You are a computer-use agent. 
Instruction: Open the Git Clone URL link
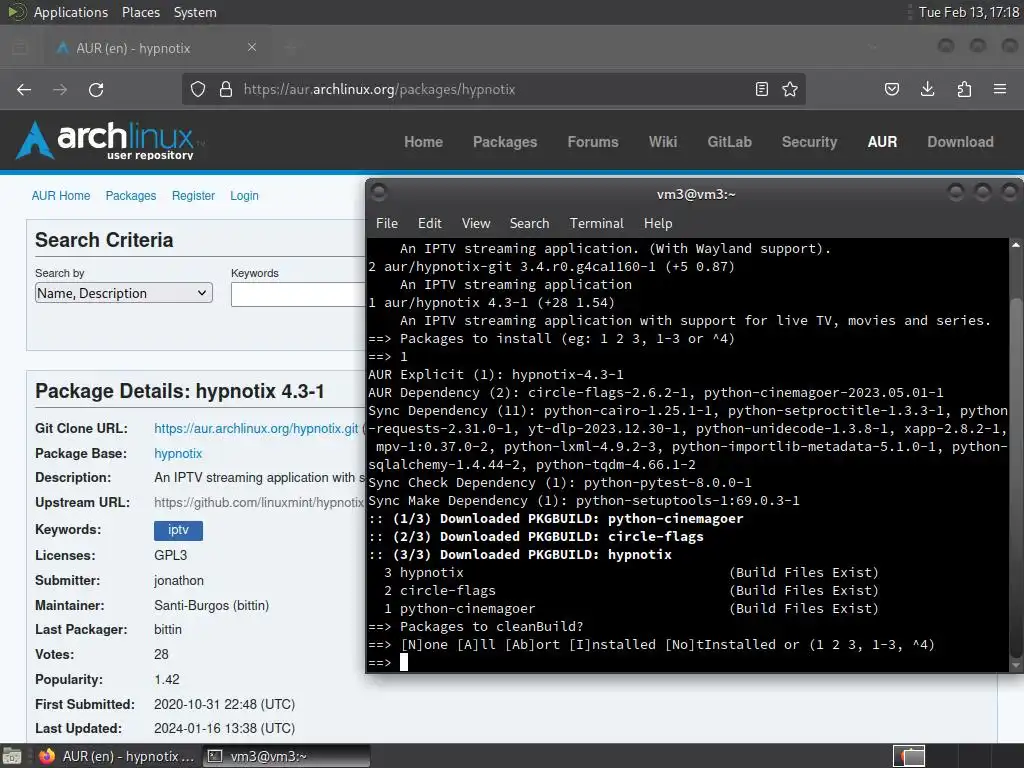tap(256, 428)
